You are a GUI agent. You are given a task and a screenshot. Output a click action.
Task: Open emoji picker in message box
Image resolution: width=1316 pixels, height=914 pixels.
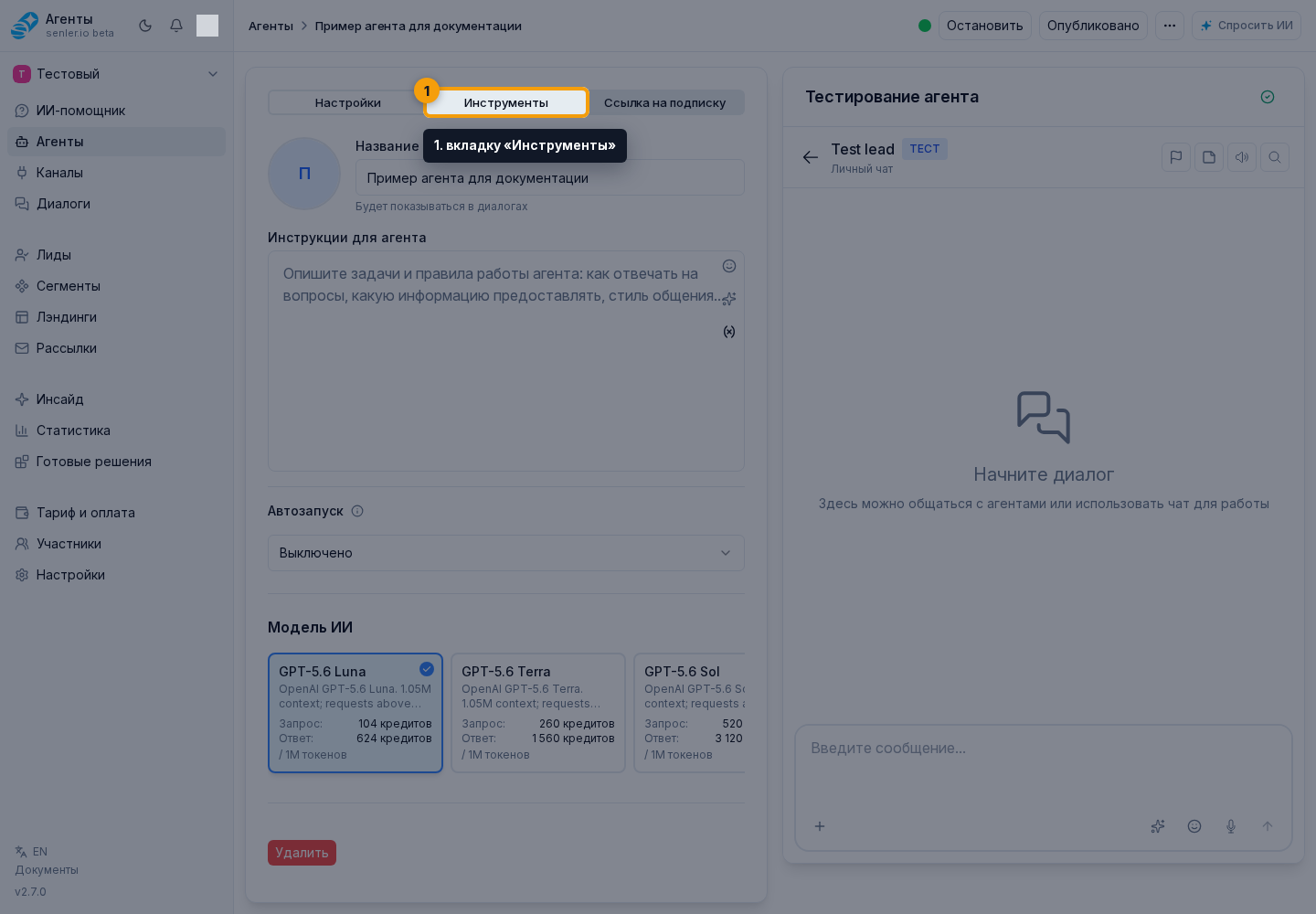1194,826
